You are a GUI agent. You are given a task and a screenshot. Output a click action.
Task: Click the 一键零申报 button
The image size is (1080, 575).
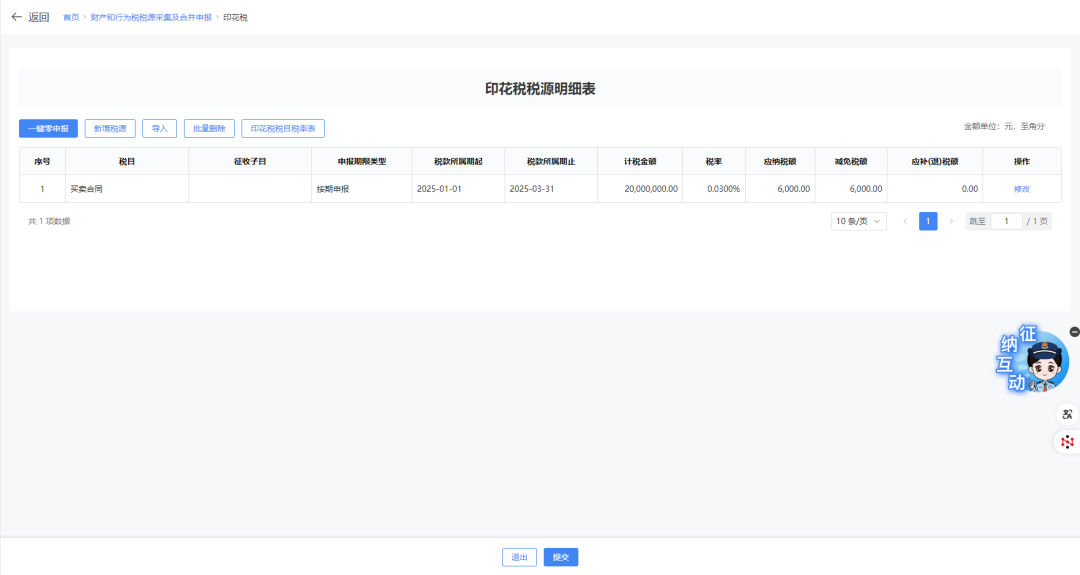point(48,128)
